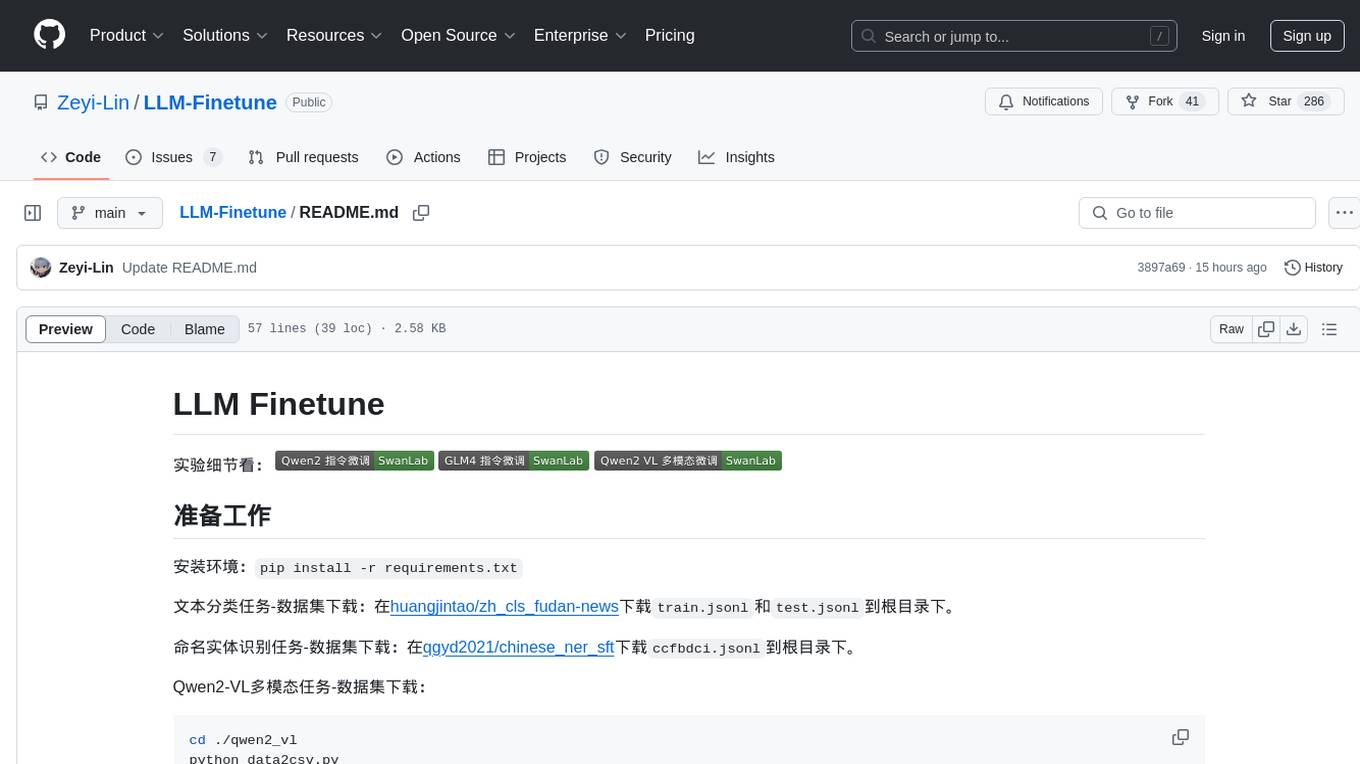Image resolution: width=1360 pixels, height=764 pixels.
Task: Expand the Resources menu
Action: point(334,35)
